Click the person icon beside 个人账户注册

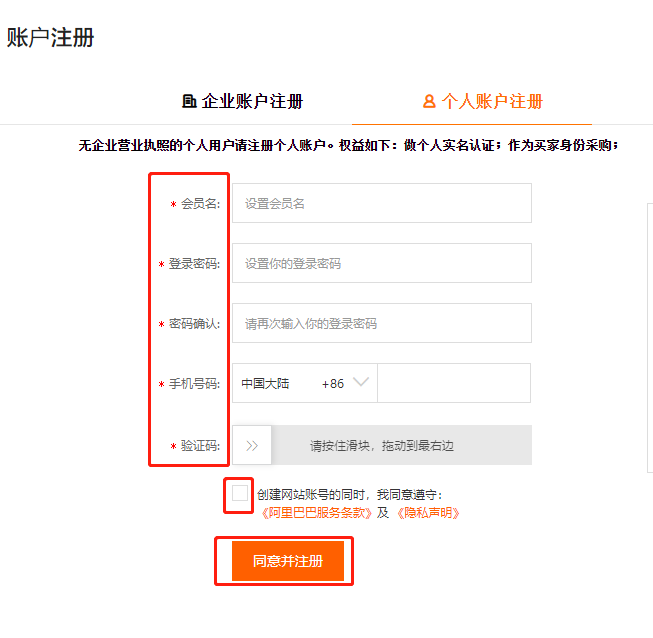click(x=429, y=101)
